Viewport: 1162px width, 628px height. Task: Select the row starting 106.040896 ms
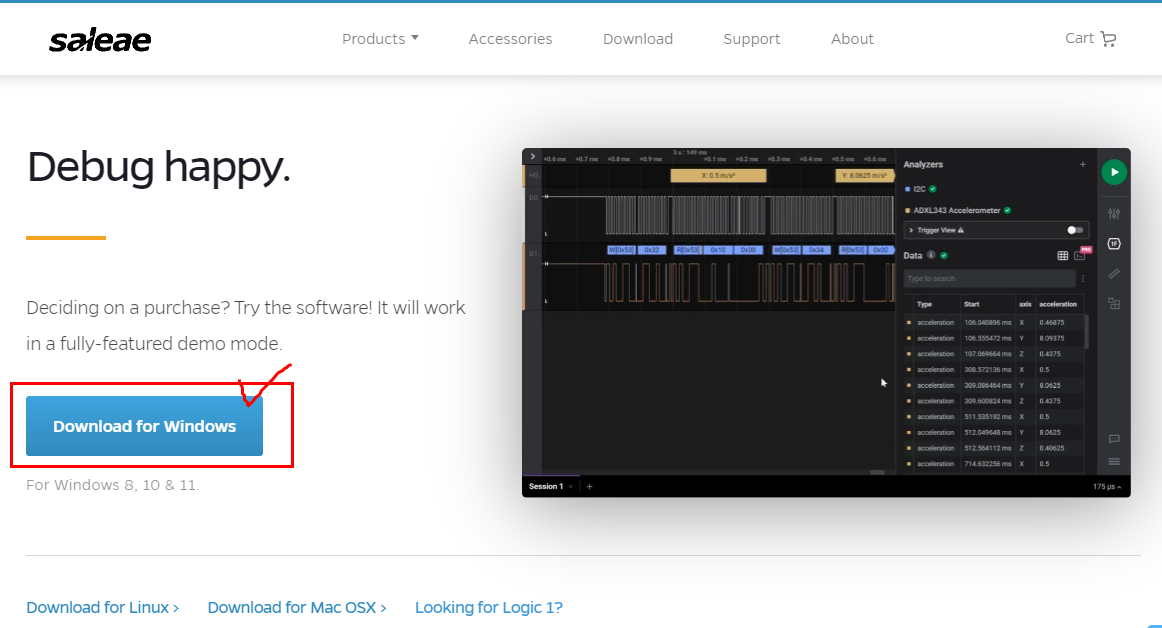tap(994, 323)
